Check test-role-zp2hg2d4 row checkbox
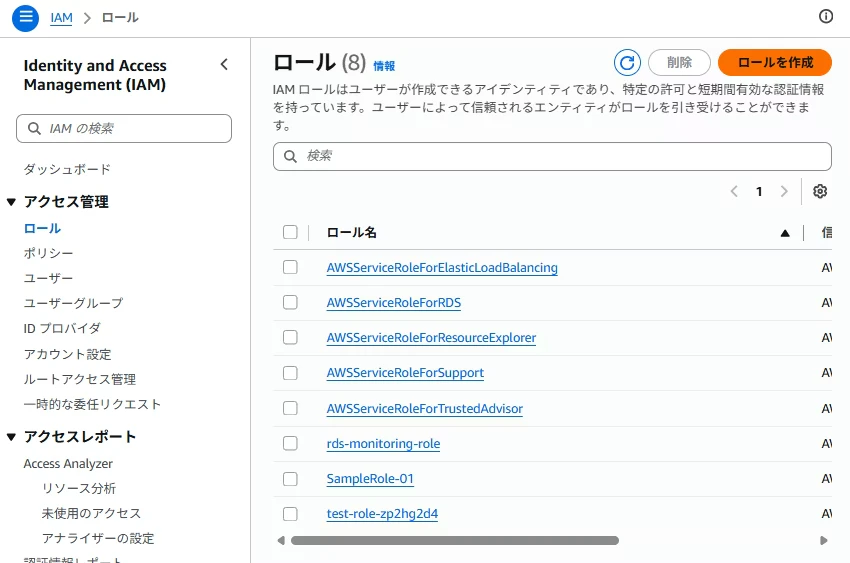The width and height of the screenshot is (850, 563). point(291,514)
